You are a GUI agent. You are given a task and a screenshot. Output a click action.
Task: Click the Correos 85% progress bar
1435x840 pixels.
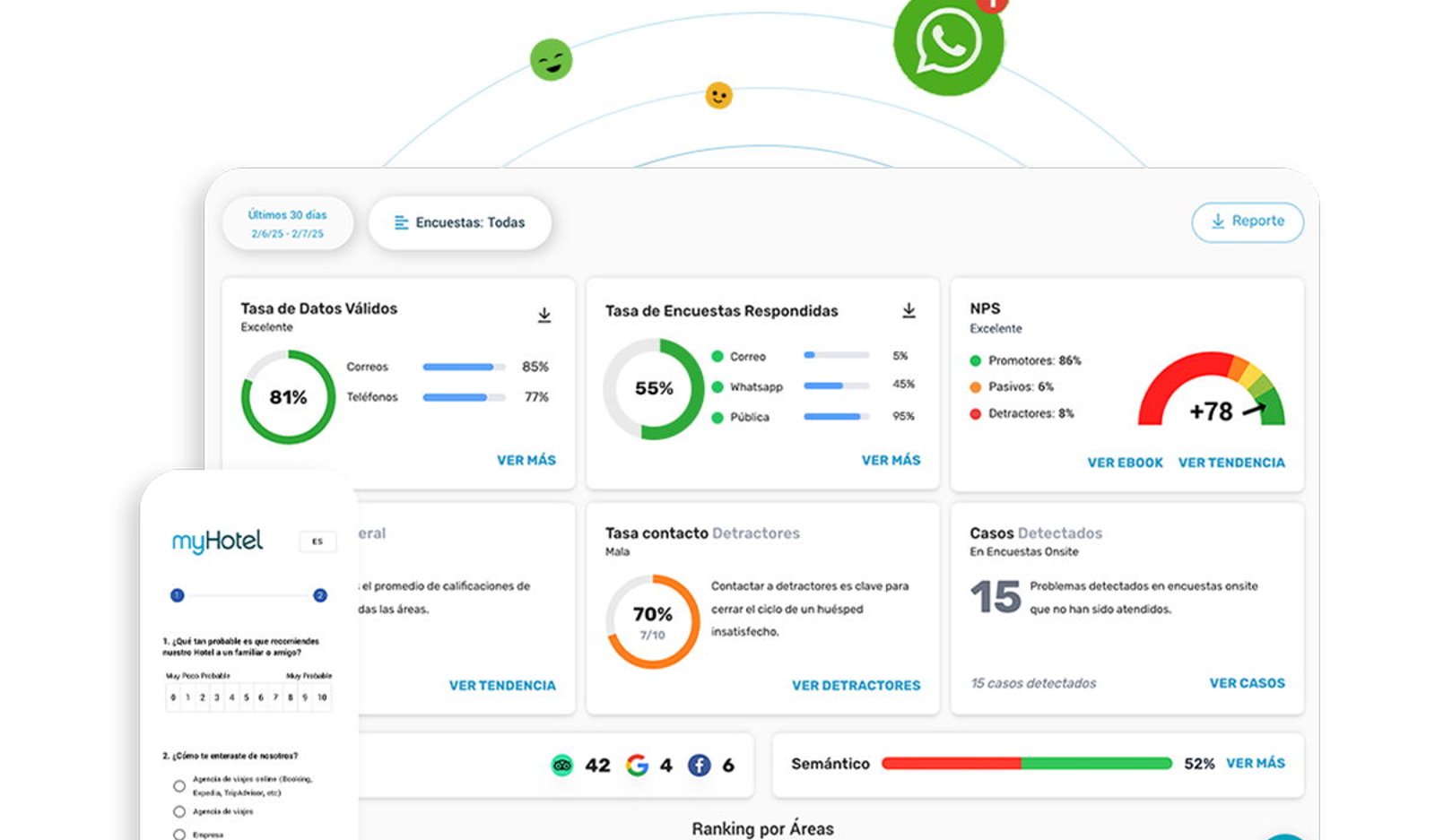(464, 367)
